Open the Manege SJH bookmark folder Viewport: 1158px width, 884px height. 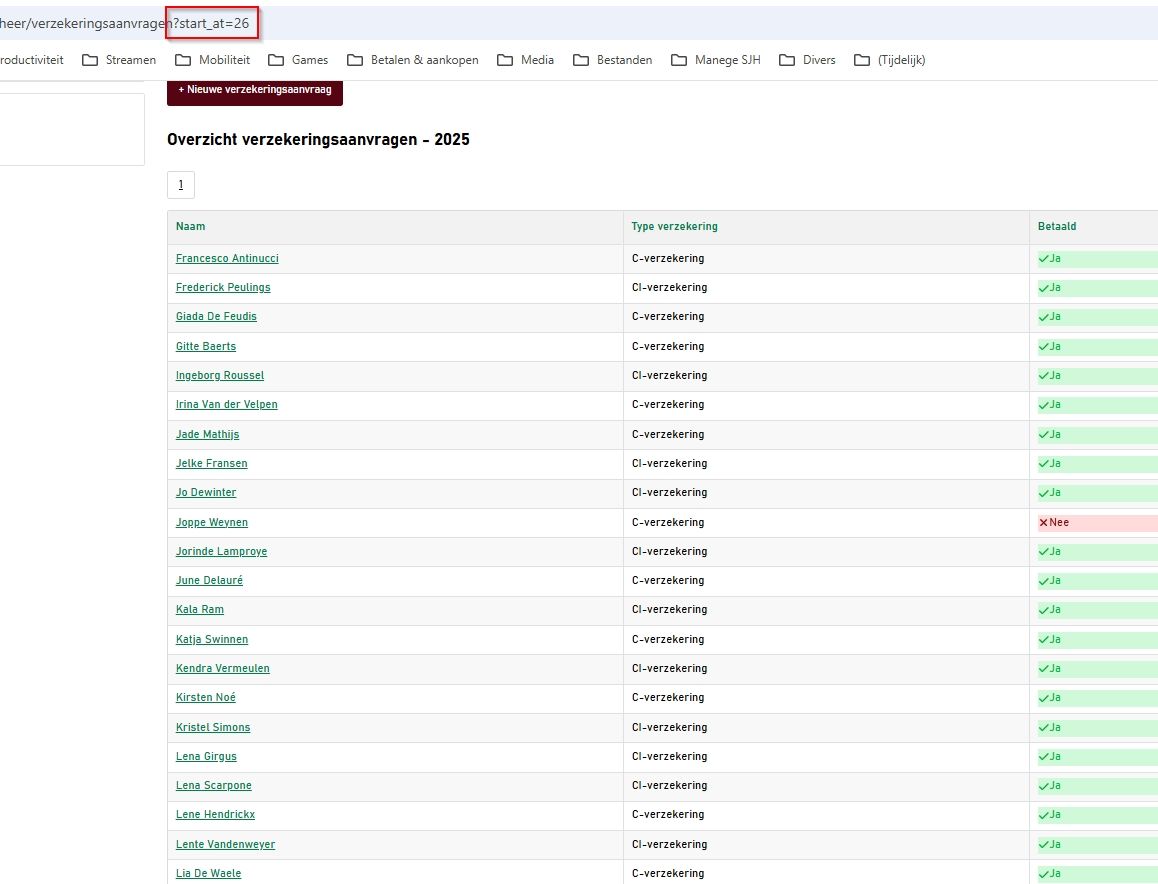tap(716, 60)
